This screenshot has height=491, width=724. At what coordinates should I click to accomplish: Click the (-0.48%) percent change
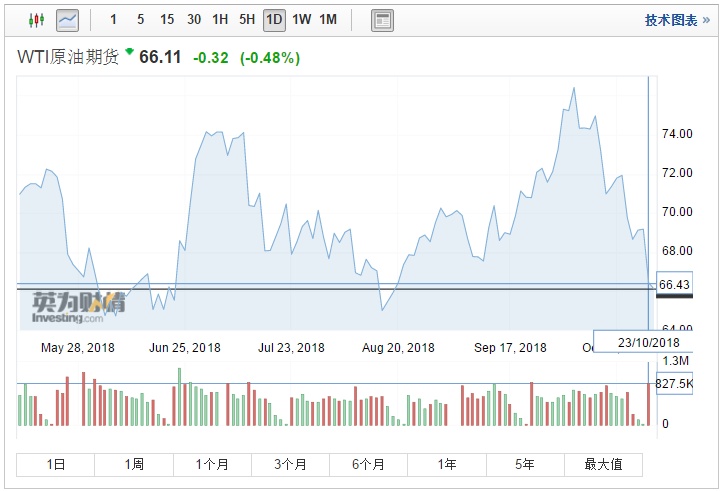click(270, 58)
